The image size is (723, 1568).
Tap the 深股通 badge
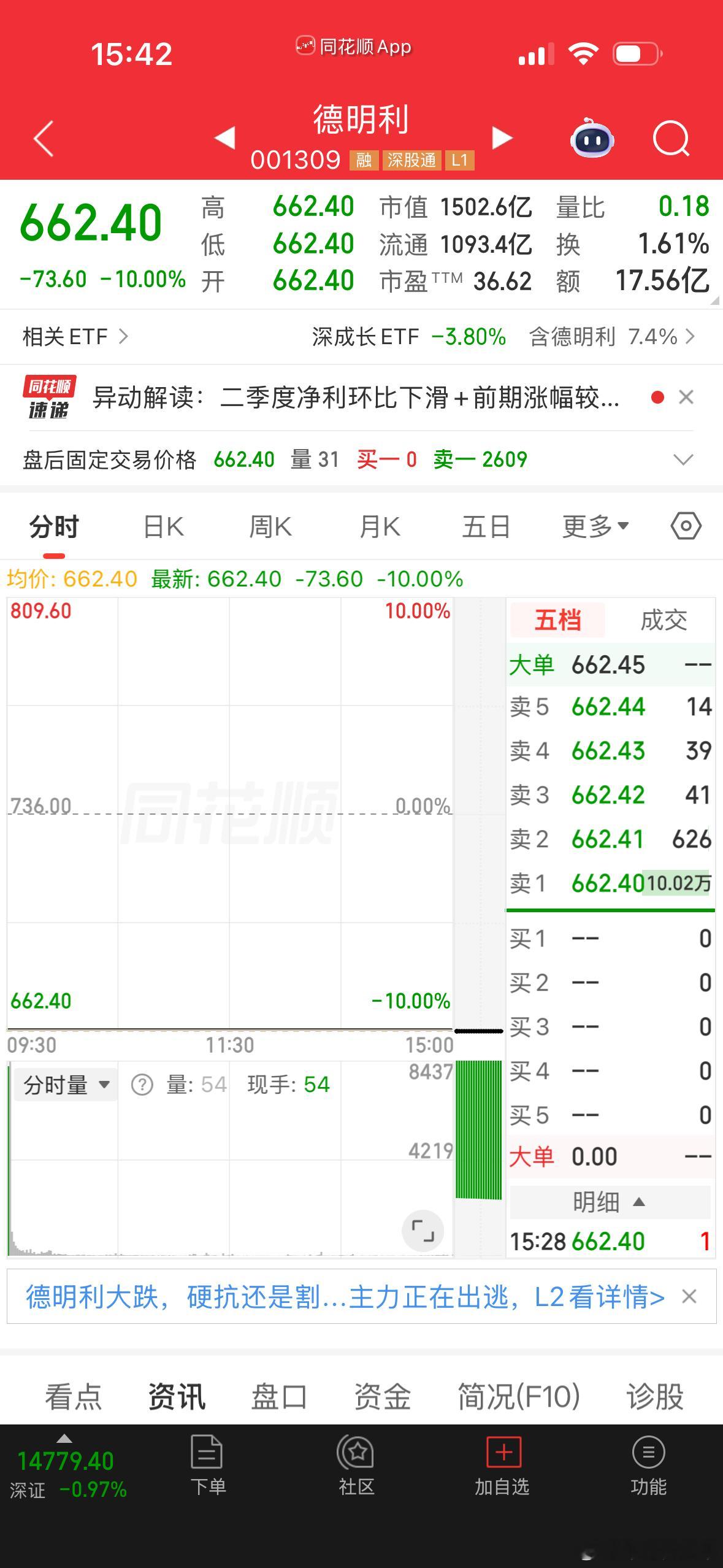[x=411, y=160]
